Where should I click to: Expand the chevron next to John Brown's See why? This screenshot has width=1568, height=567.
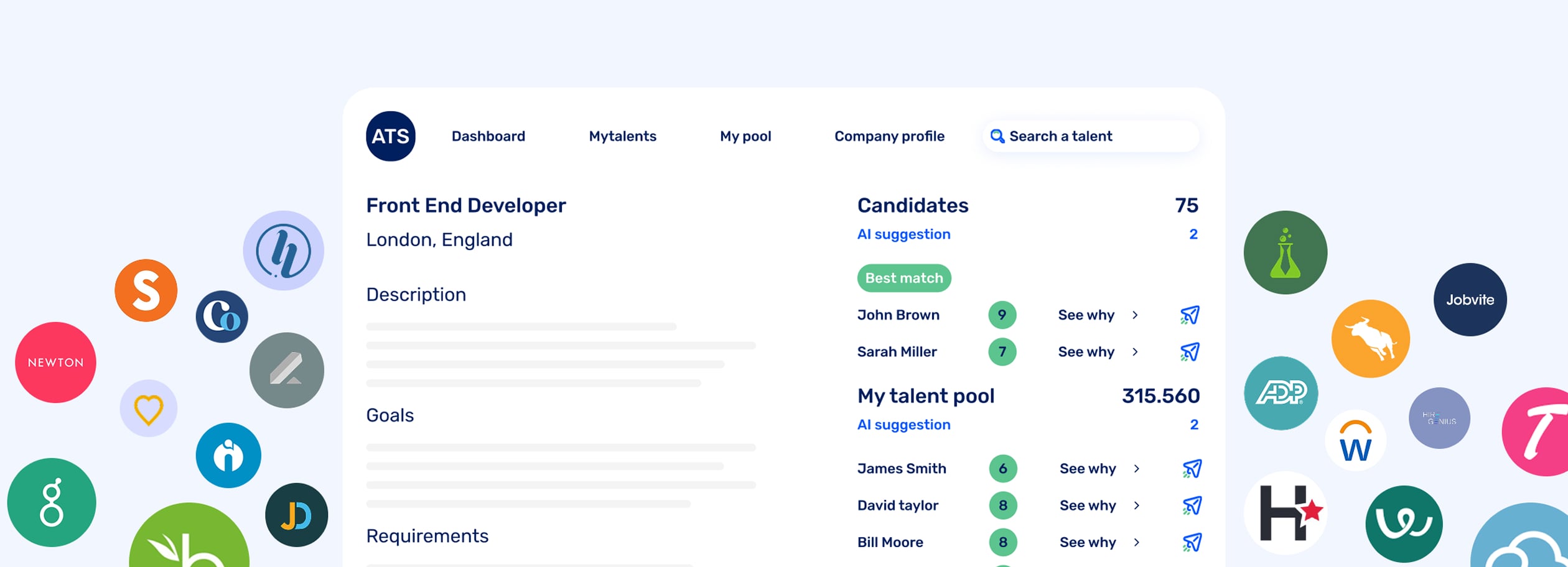1135,315
